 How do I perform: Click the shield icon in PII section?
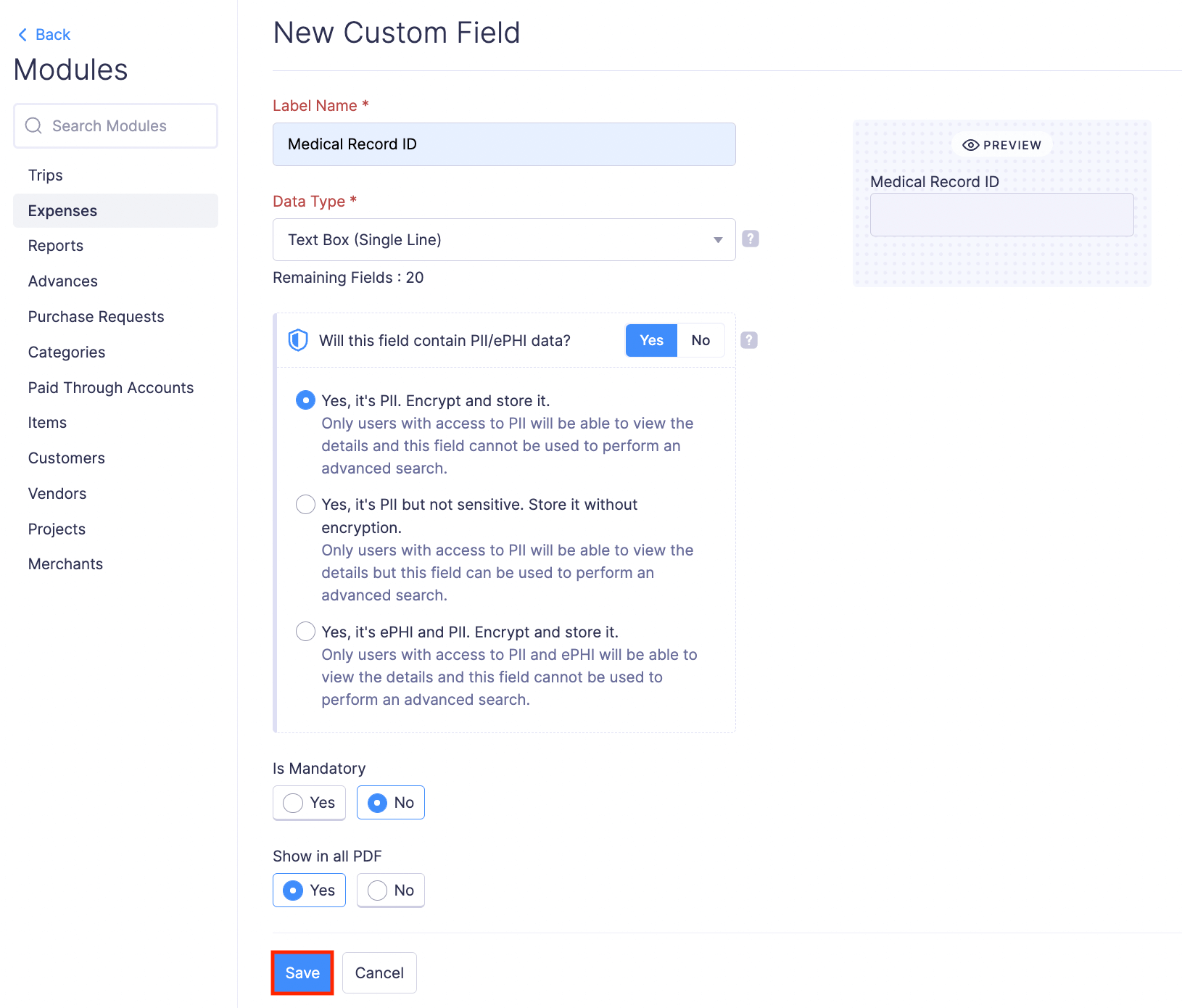click(298, 340)
